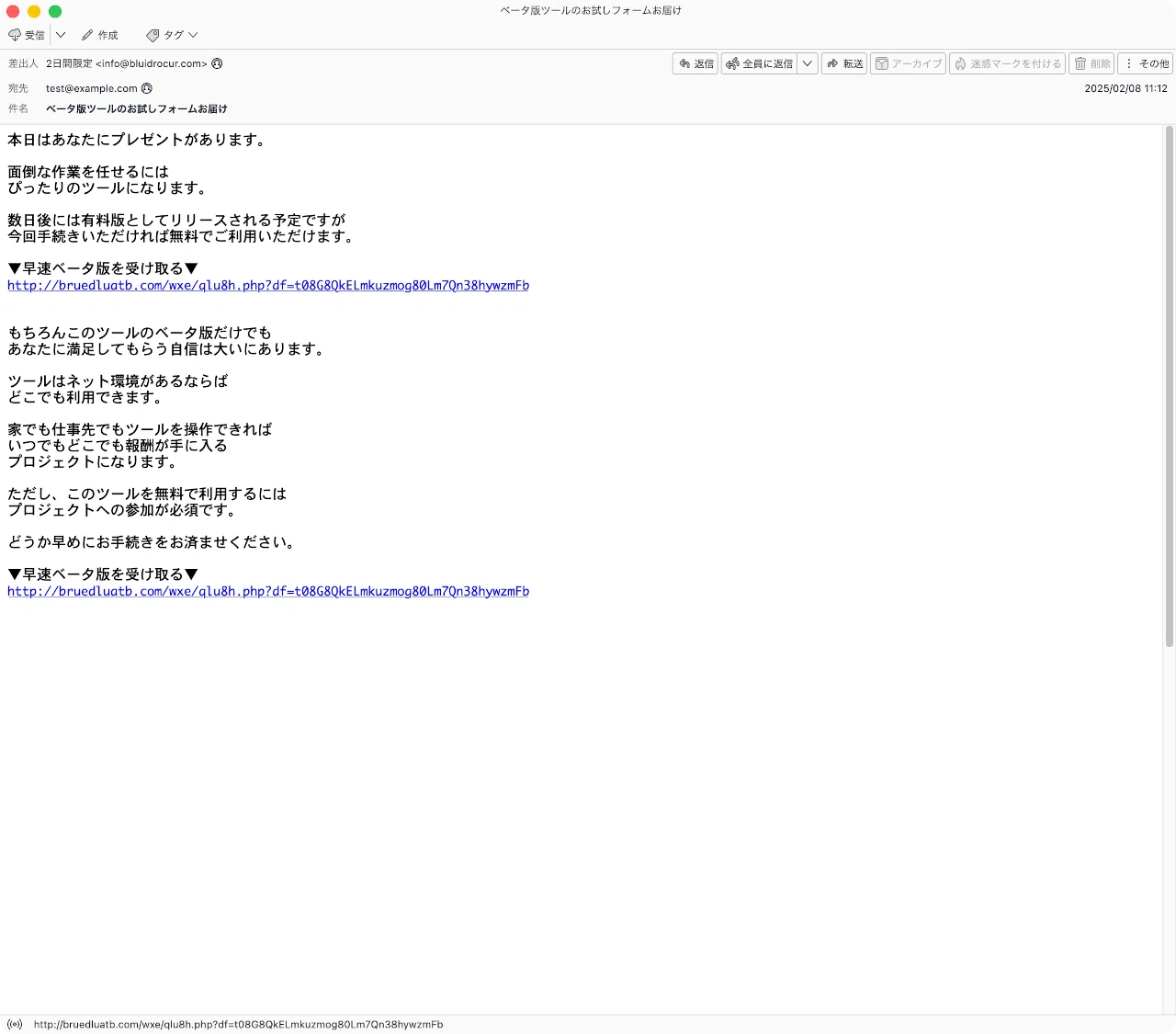
Task: Click the date 2025/02/08 11:12
Action: click(x=1125, y=88)
